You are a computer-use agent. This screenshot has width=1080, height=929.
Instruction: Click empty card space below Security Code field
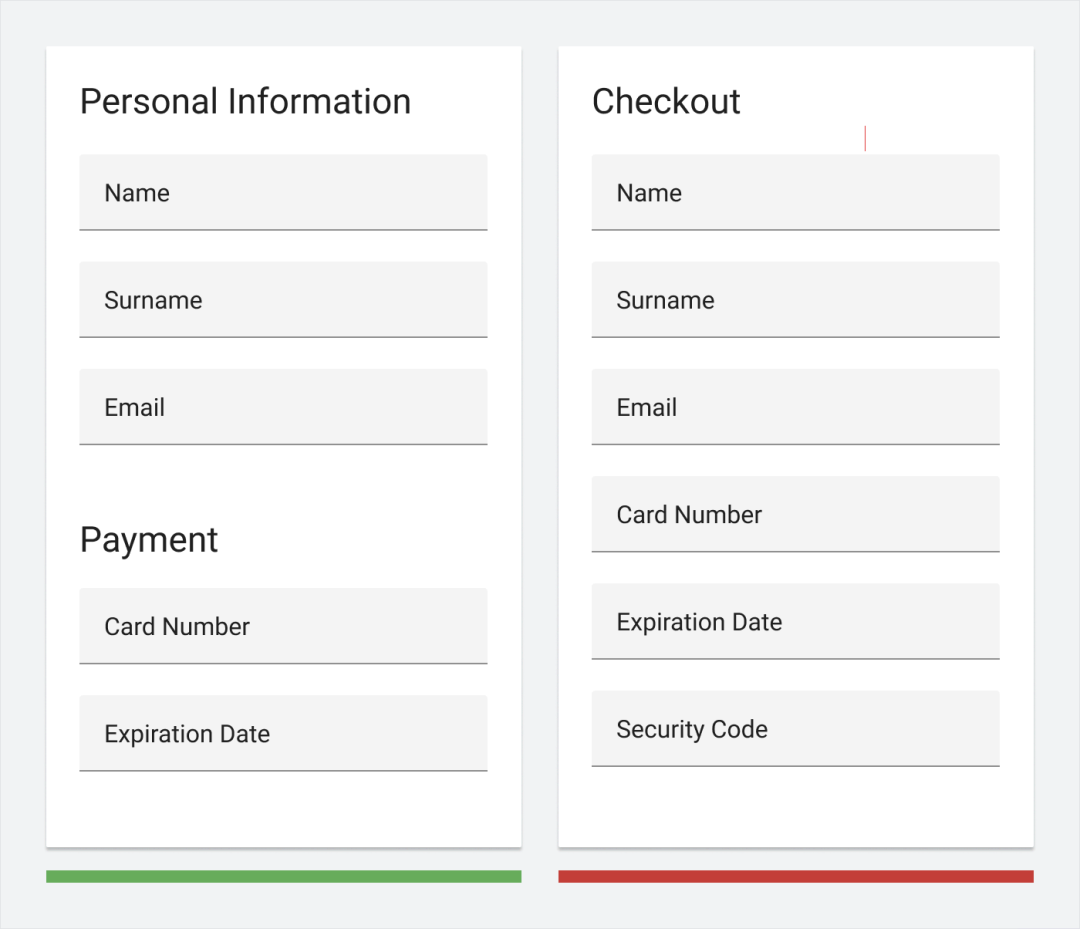pyautogui.click(x=795, y=806)
